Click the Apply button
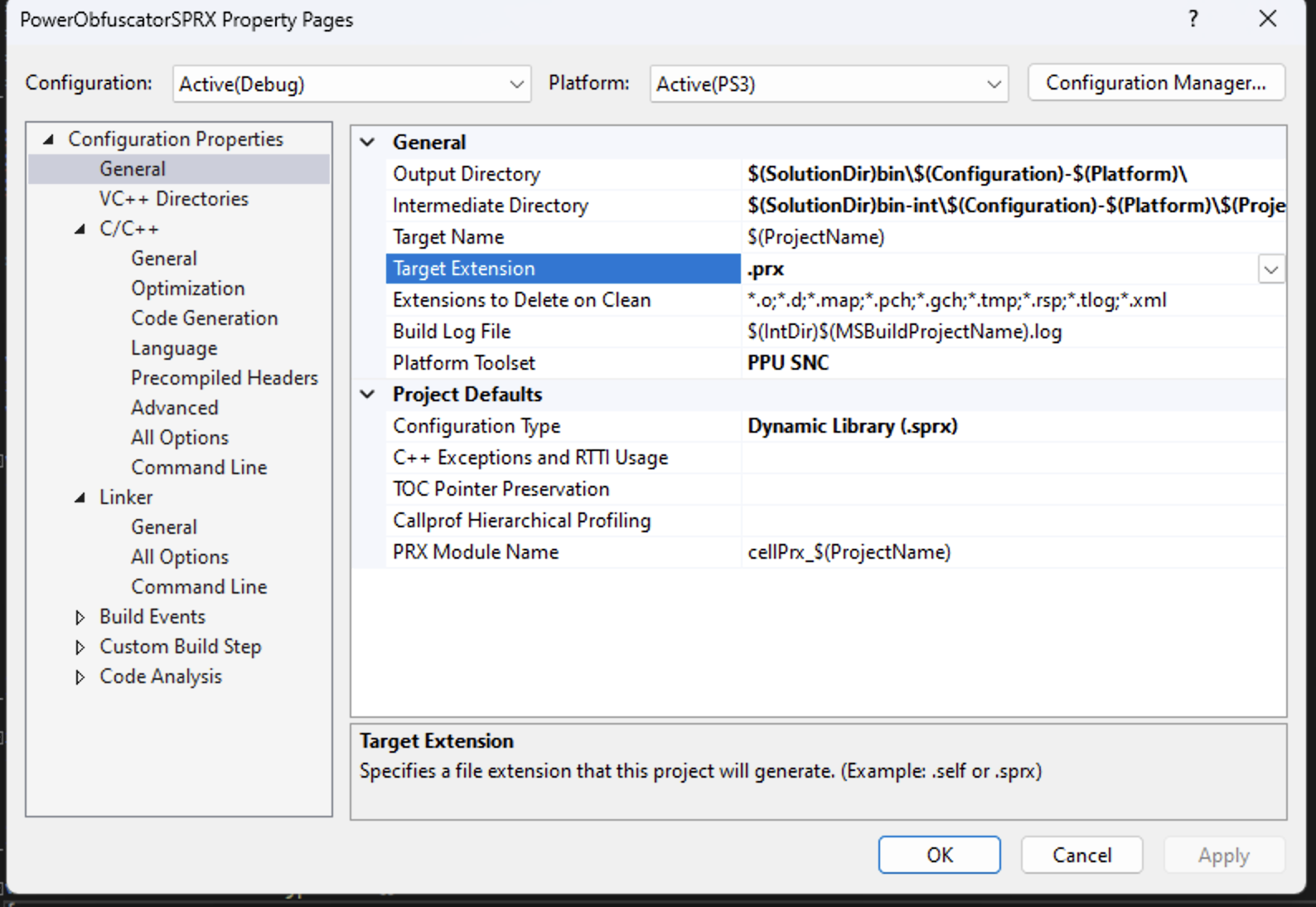 (x=1224, y=855)
